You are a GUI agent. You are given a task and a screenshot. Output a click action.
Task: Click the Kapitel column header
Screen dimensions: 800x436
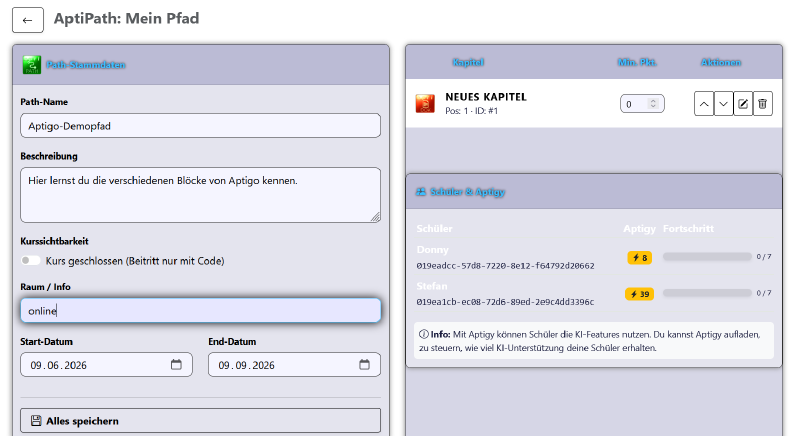468,62
